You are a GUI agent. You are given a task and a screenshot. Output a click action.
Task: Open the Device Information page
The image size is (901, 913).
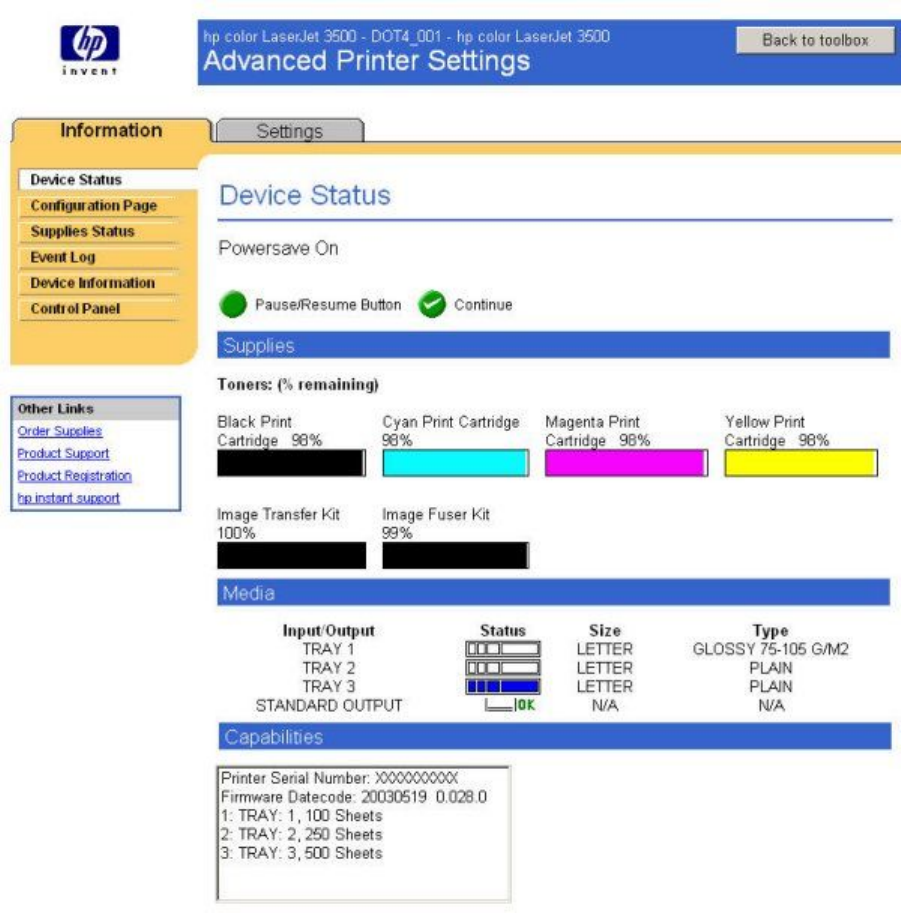click(93, 283)
